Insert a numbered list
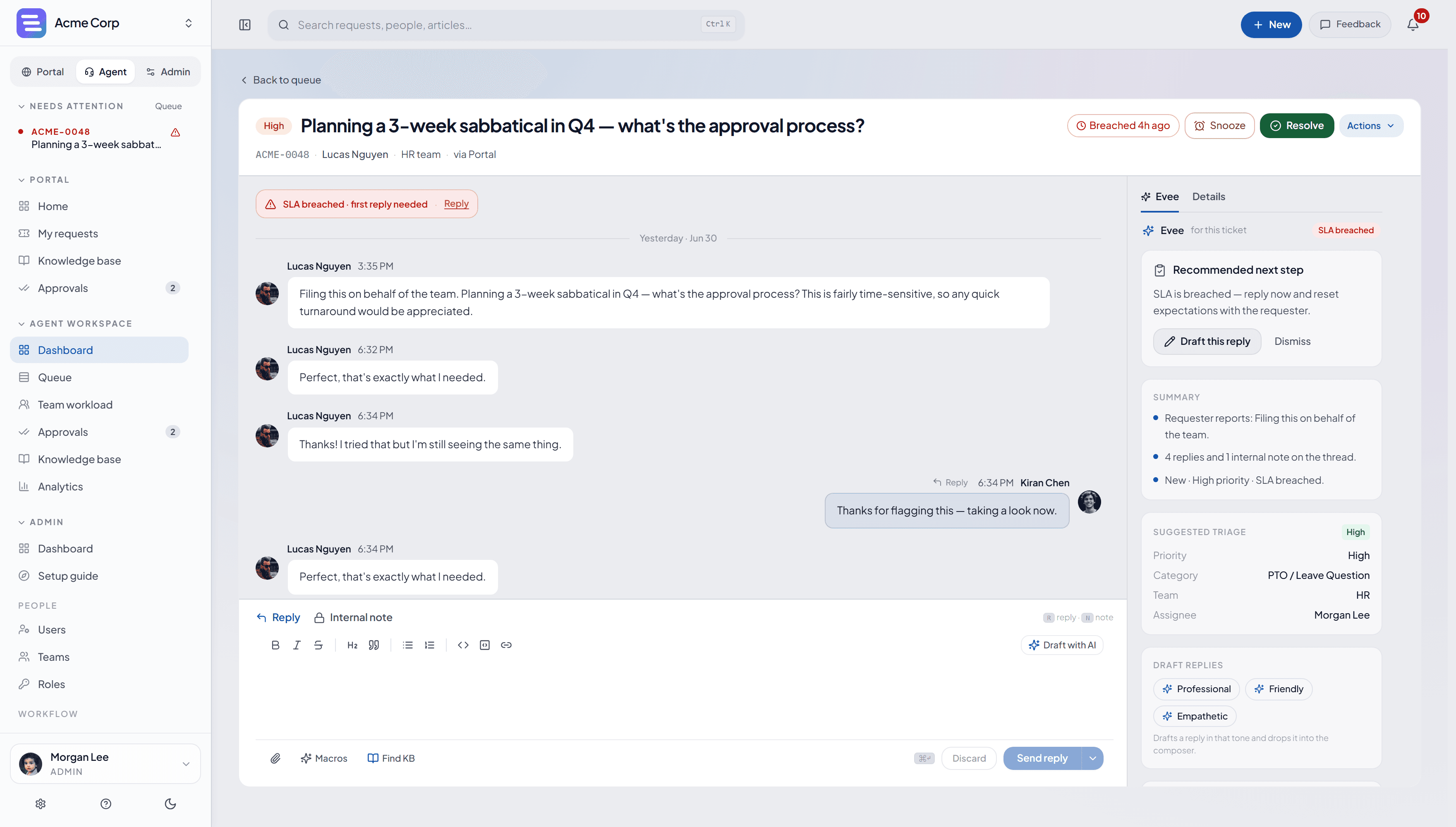1456x827 pixels. coord(429,645)
